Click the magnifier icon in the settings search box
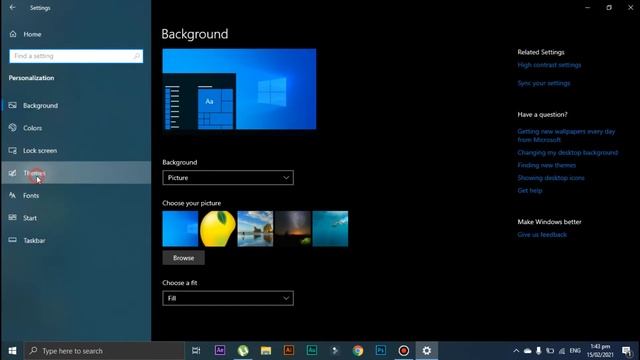This screenshot has width=640, height=360. 137,56
